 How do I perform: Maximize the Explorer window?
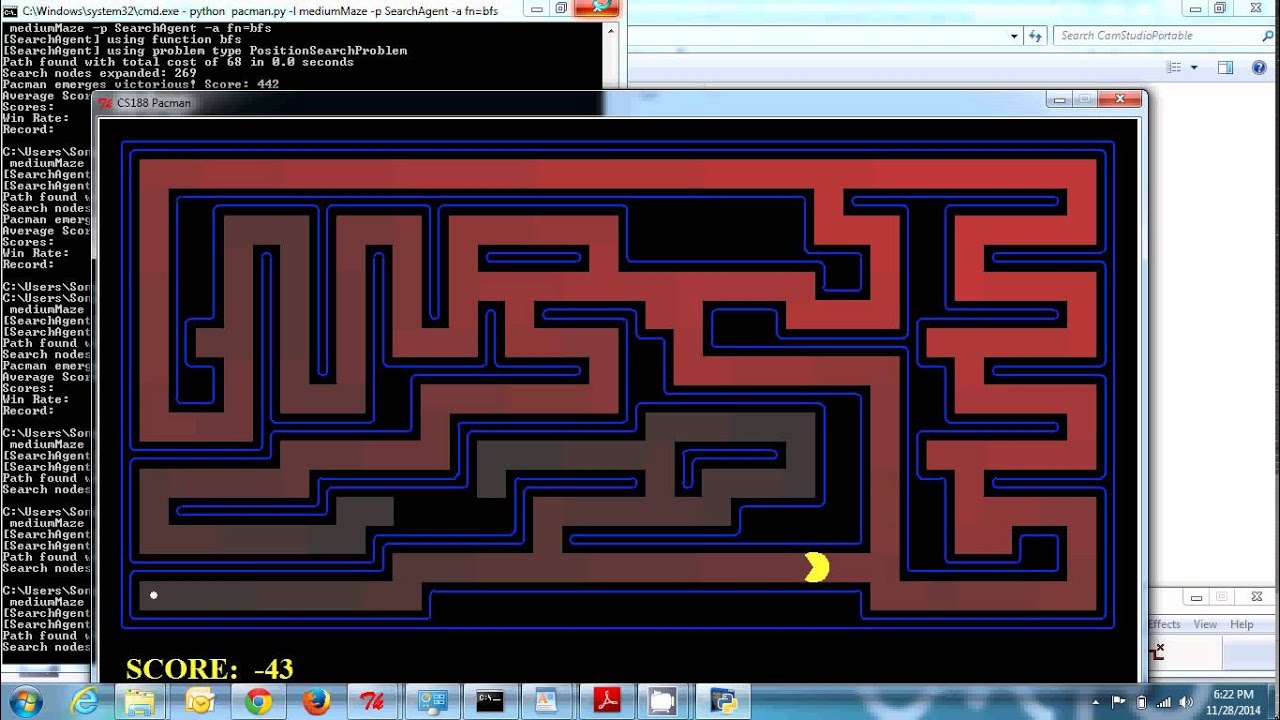(1220, 7)
